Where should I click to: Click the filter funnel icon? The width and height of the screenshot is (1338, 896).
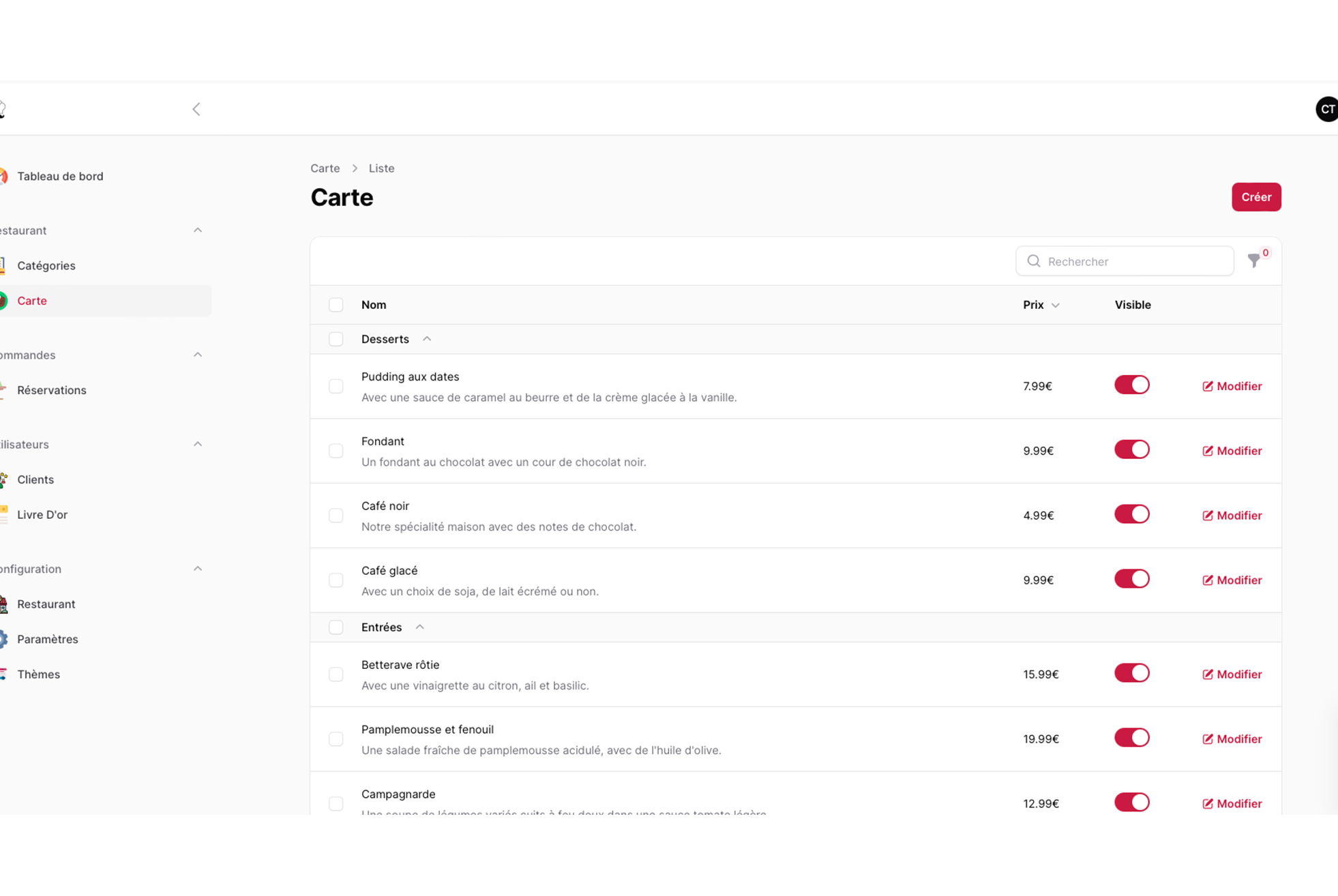coord(1253,260)
